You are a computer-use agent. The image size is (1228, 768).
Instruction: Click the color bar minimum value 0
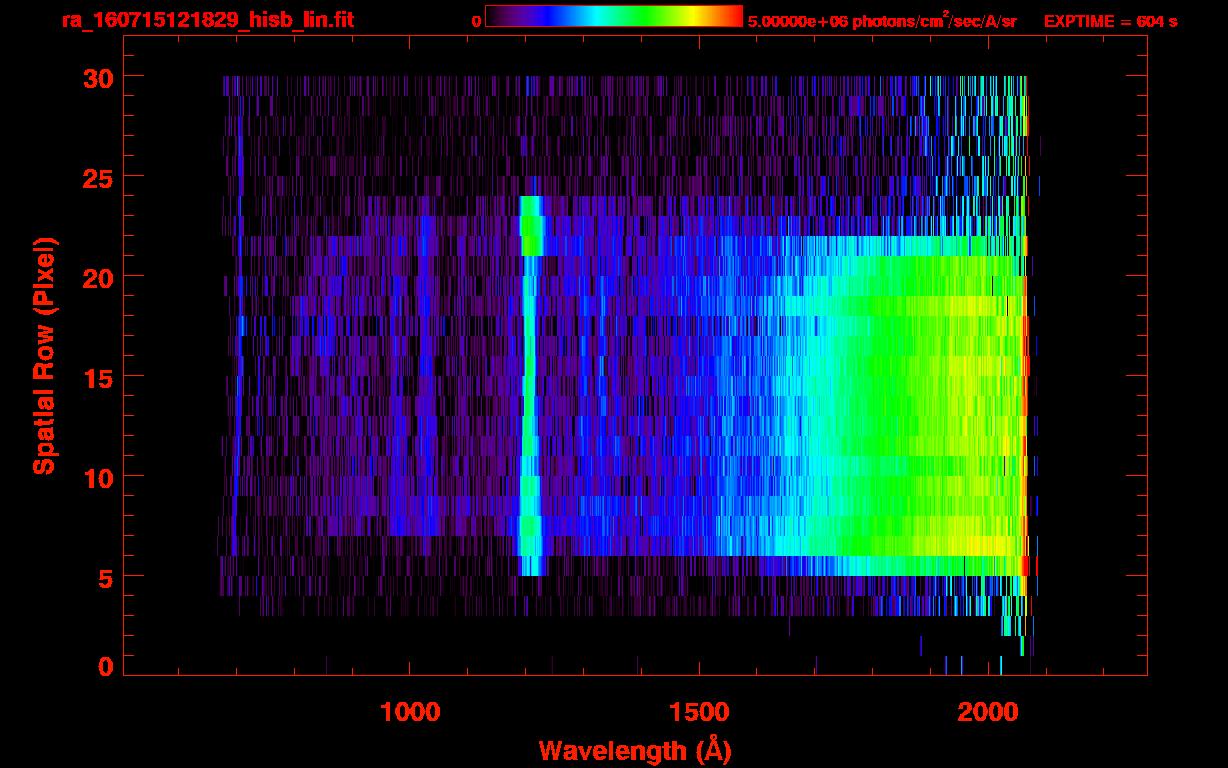pos(476,21)
